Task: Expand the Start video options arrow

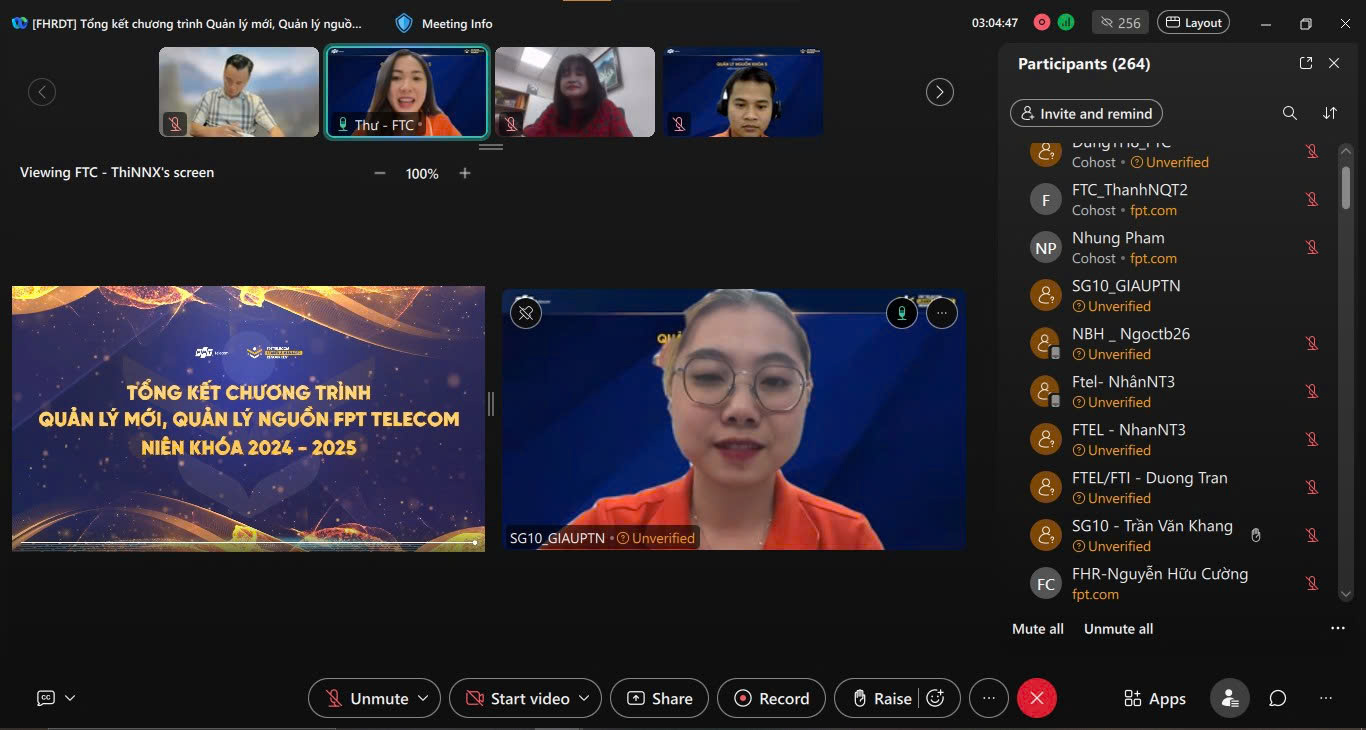Action: [584, 698]
